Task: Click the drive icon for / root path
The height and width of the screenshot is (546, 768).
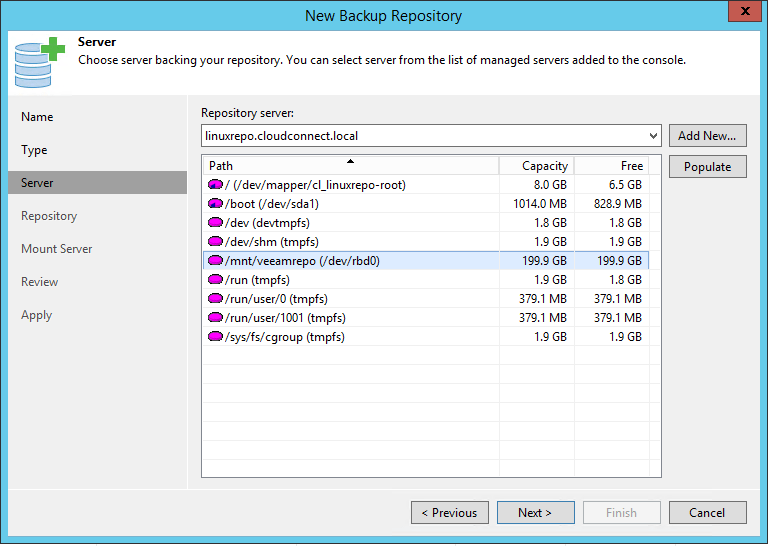Action: coord(215,185)
